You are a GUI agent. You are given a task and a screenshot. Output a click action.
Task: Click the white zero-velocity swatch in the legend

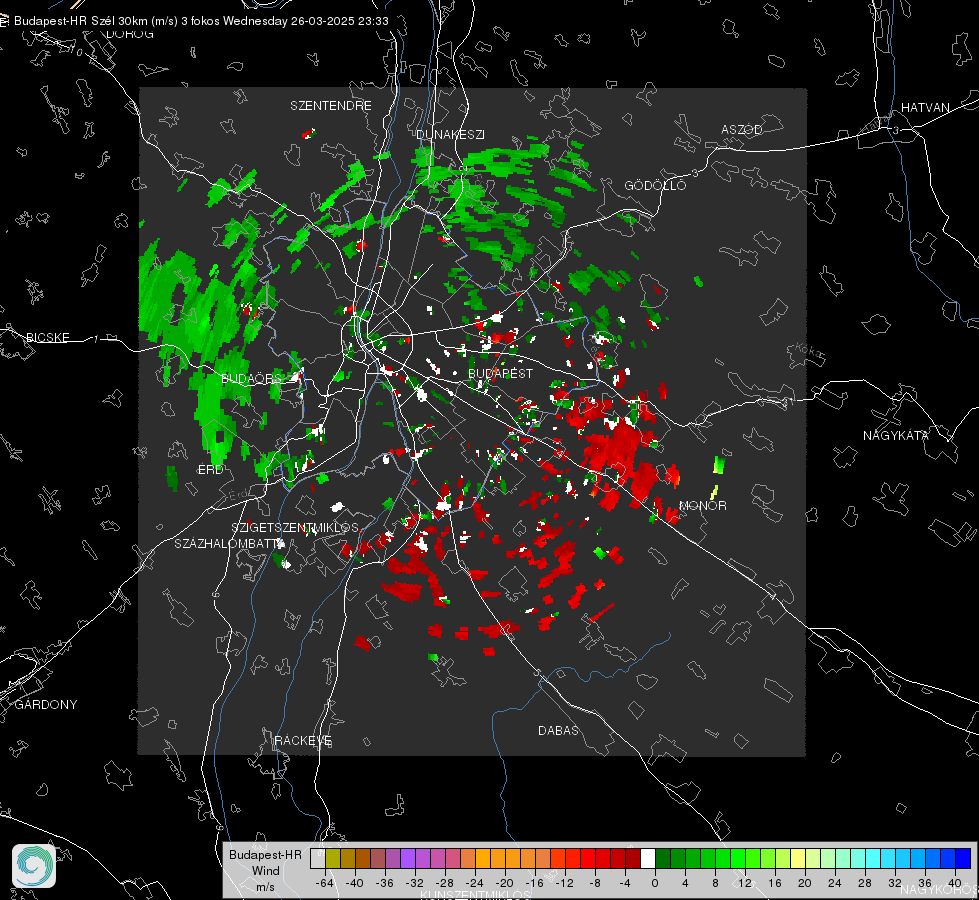point(648,859)
